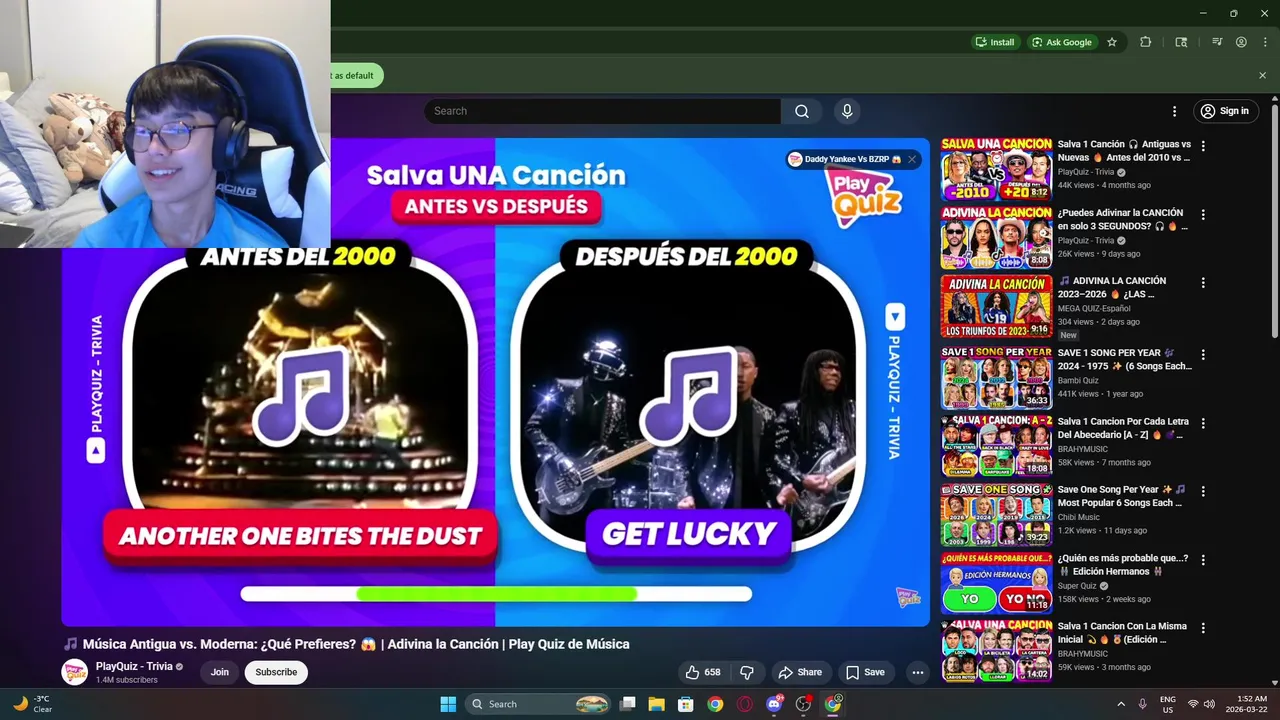This screenshot has width=1280, height=720.
Task: Open '¿Puedes Adivinar la CANCIÓN' 8:08 thumbnail
Action: (996, 238)
